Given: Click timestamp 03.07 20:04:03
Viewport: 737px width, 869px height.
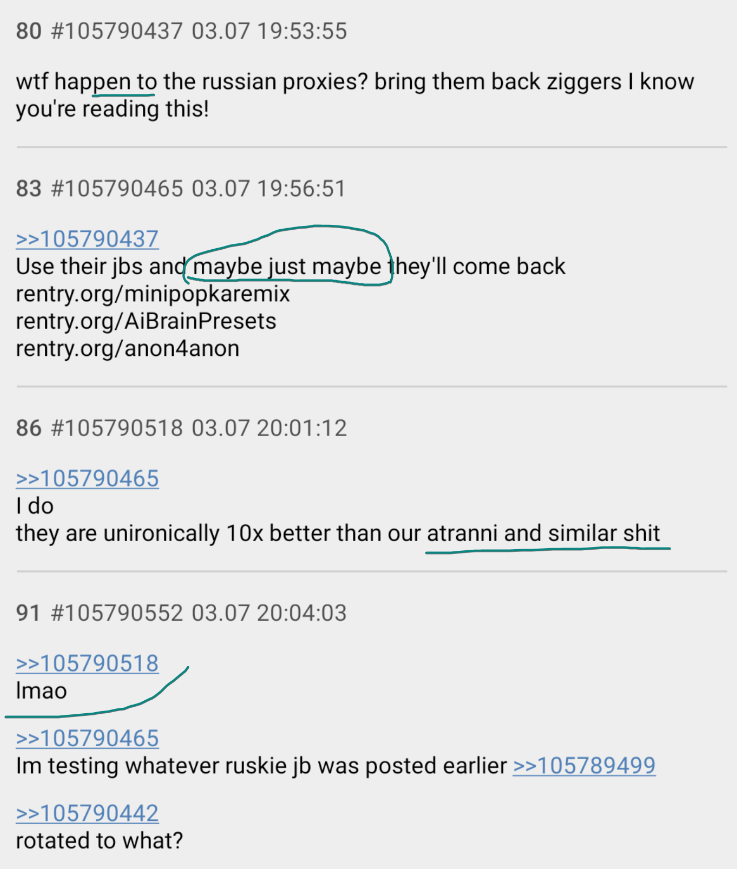Looking at the screenshot, I should [269, 613].
